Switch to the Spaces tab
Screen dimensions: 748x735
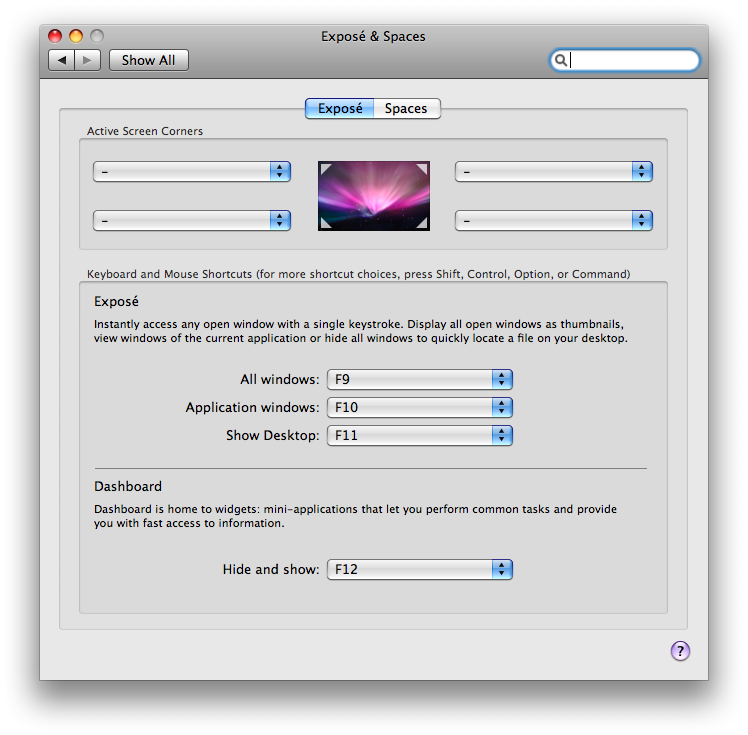pyautogui.click(x=406, y=108)
